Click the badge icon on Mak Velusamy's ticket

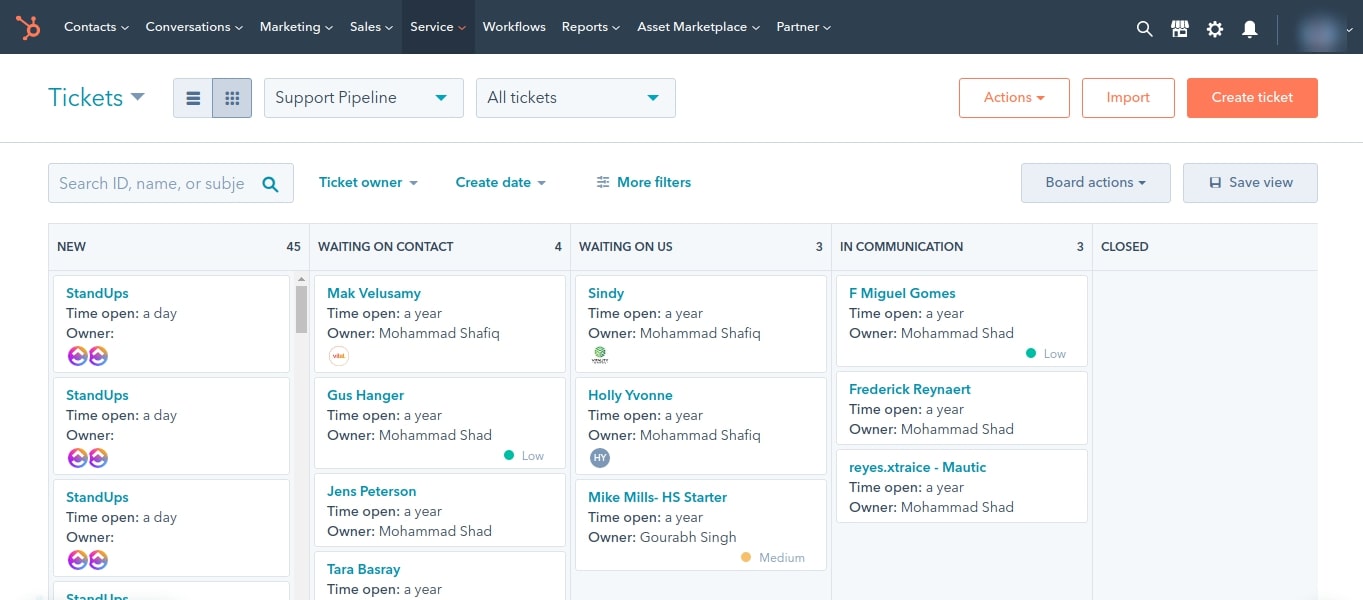coord(338,355)
